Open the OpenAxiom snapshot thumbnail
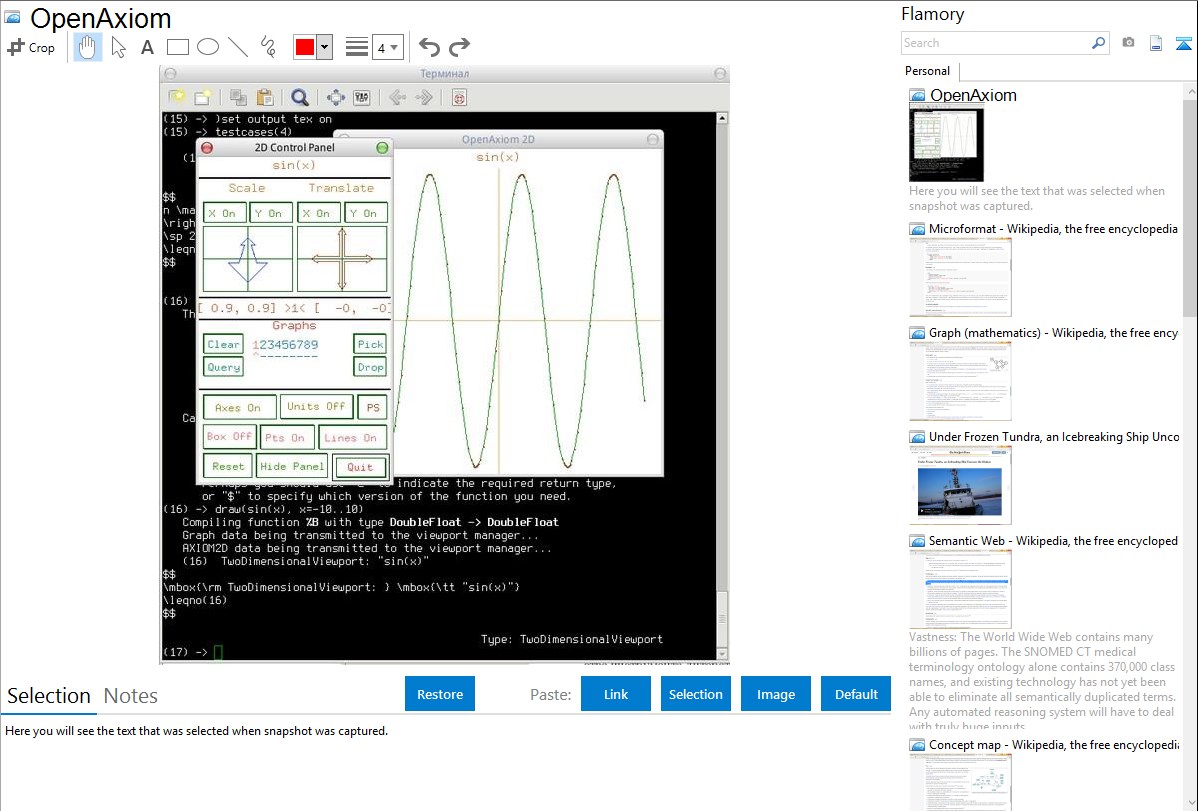Screen dimensions: 1198x811 pyautogui.click(x=946, y=144)
